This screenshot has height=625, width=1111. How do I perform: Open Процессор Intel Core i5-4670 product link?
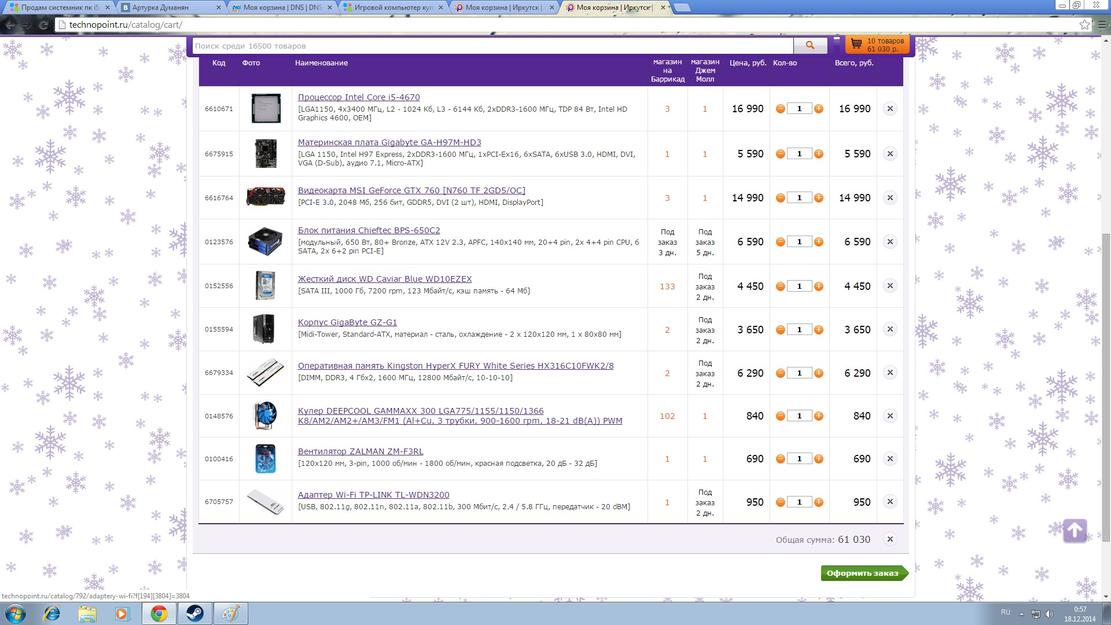pyautogui.click(x=359, y=97)
